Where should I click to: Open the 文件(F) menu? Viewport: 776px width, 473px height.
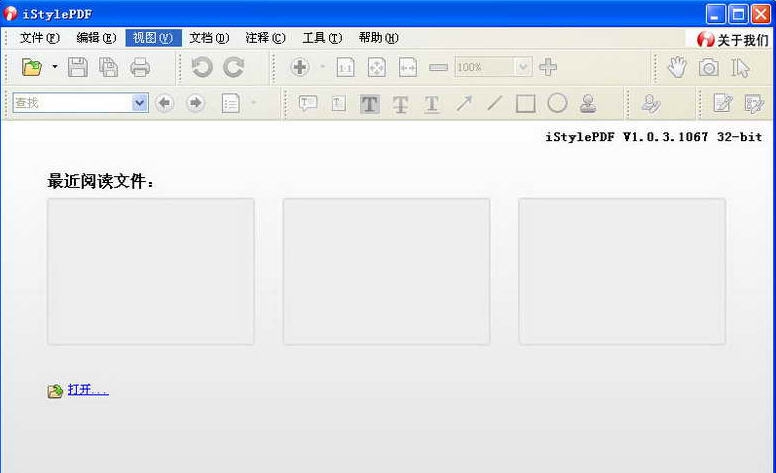pos(40,38)
